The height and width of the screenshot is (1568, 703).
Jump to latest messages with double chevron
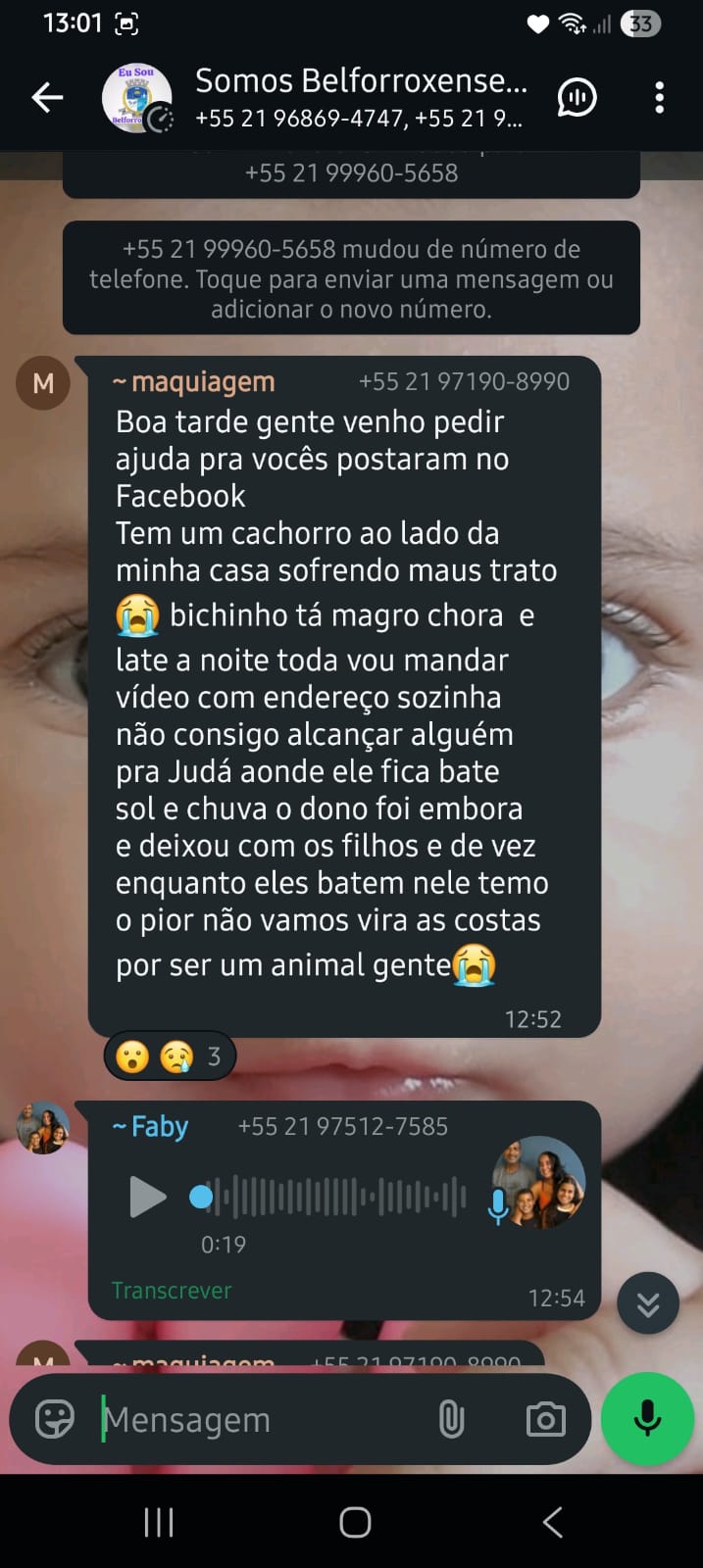click(x=648, y=1303)
